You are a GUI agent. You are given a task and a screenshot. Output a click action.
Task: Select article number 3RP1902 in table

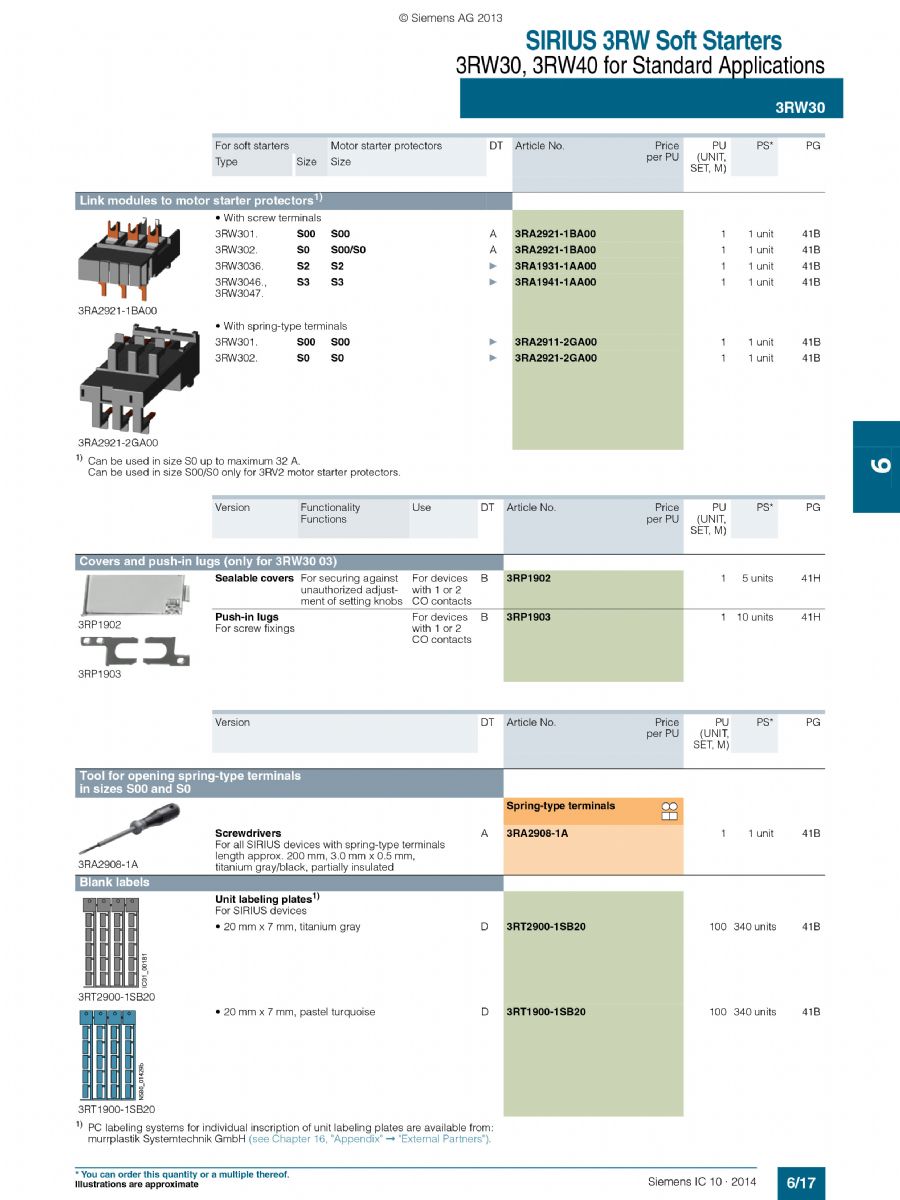[x=528, y=578]
